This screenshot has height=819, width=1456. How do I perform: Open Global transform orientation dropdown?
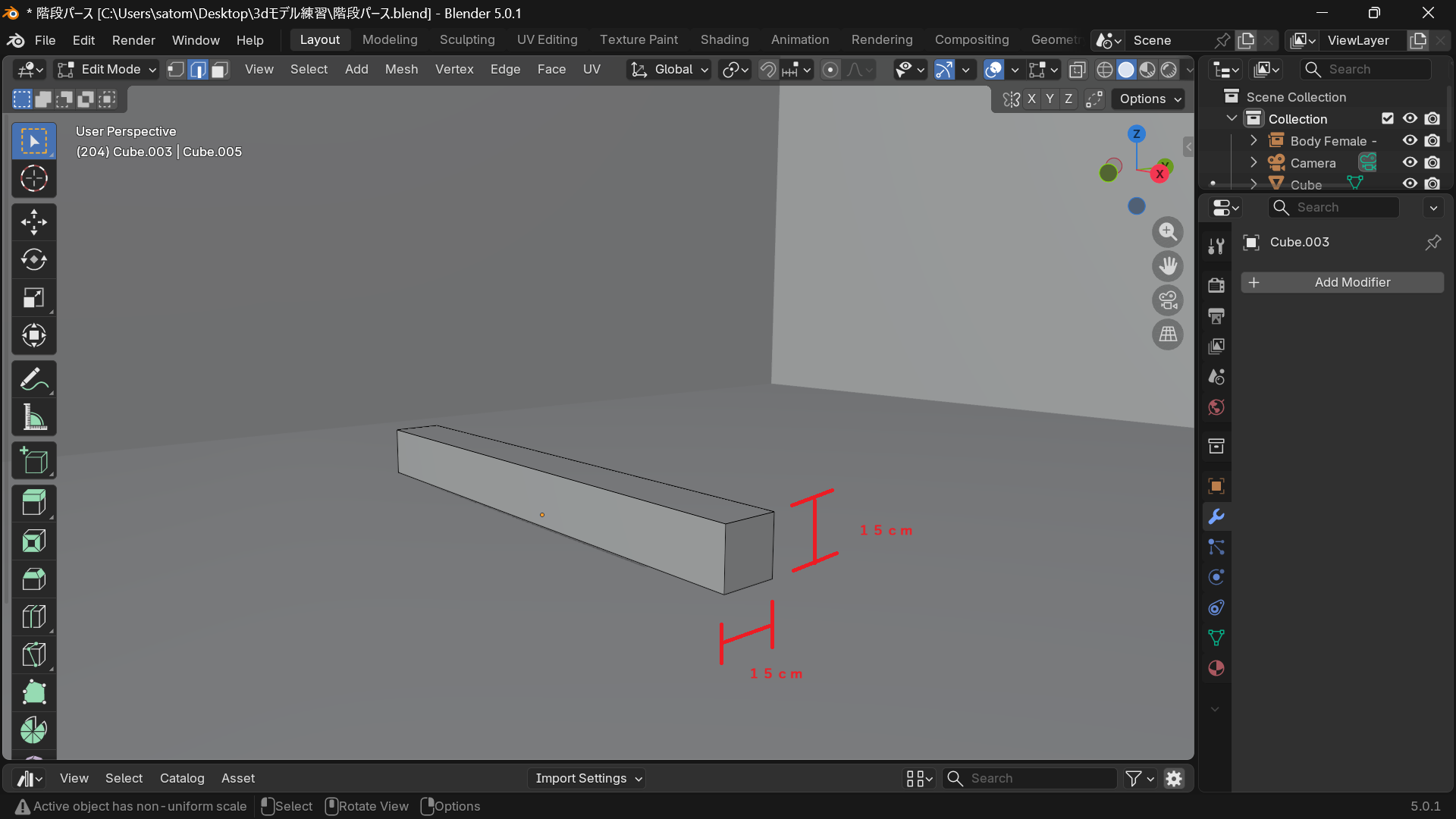pos(670,70)
